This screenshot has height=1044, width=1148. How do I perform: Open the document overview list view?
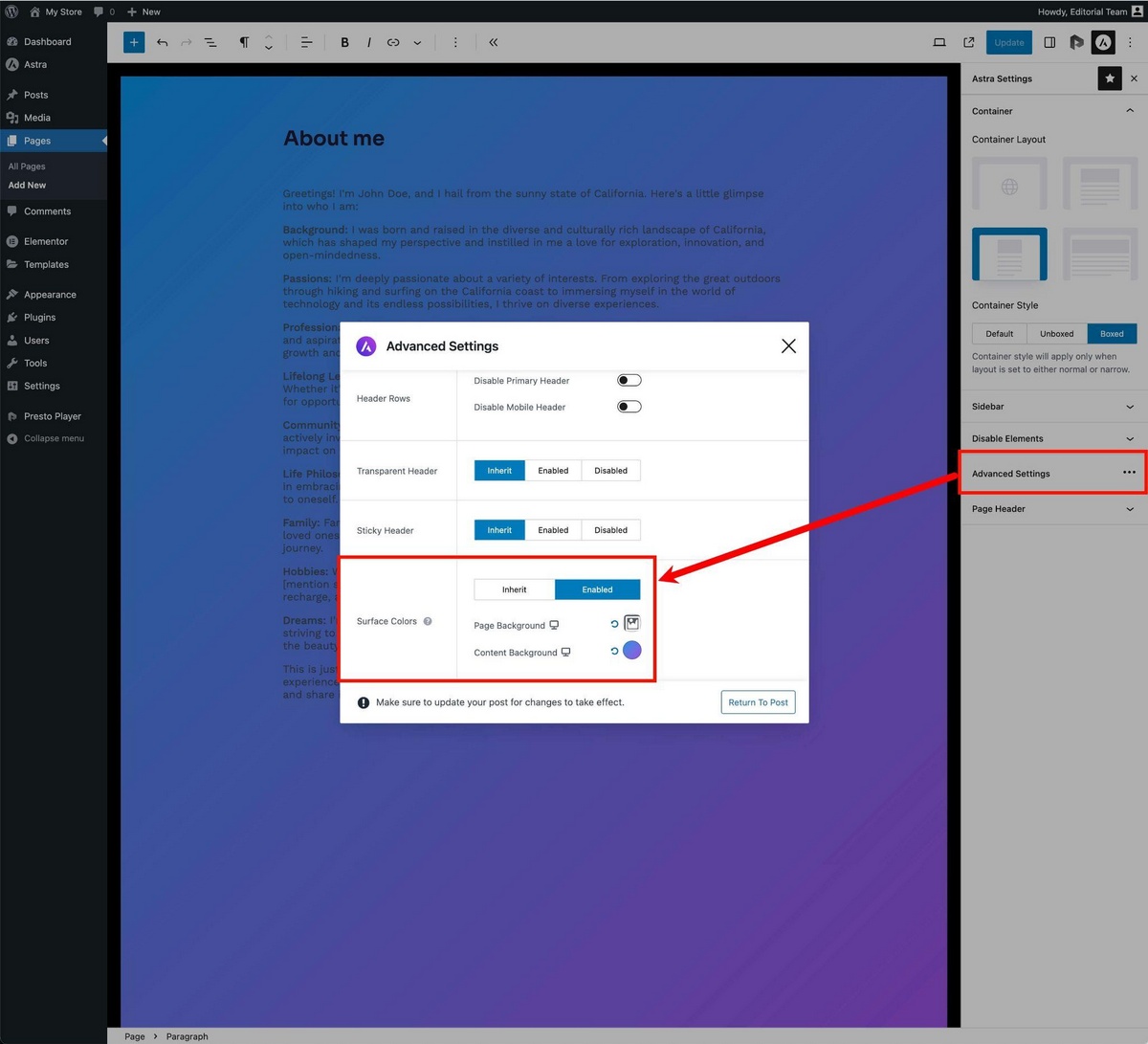(210, 42)
